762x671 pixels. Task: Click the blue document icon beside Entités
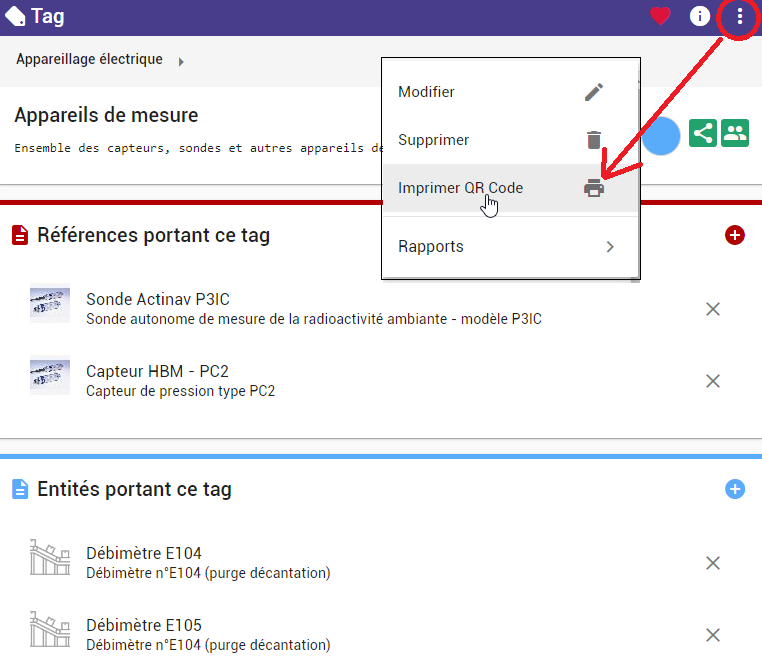(x=20, y=489)
